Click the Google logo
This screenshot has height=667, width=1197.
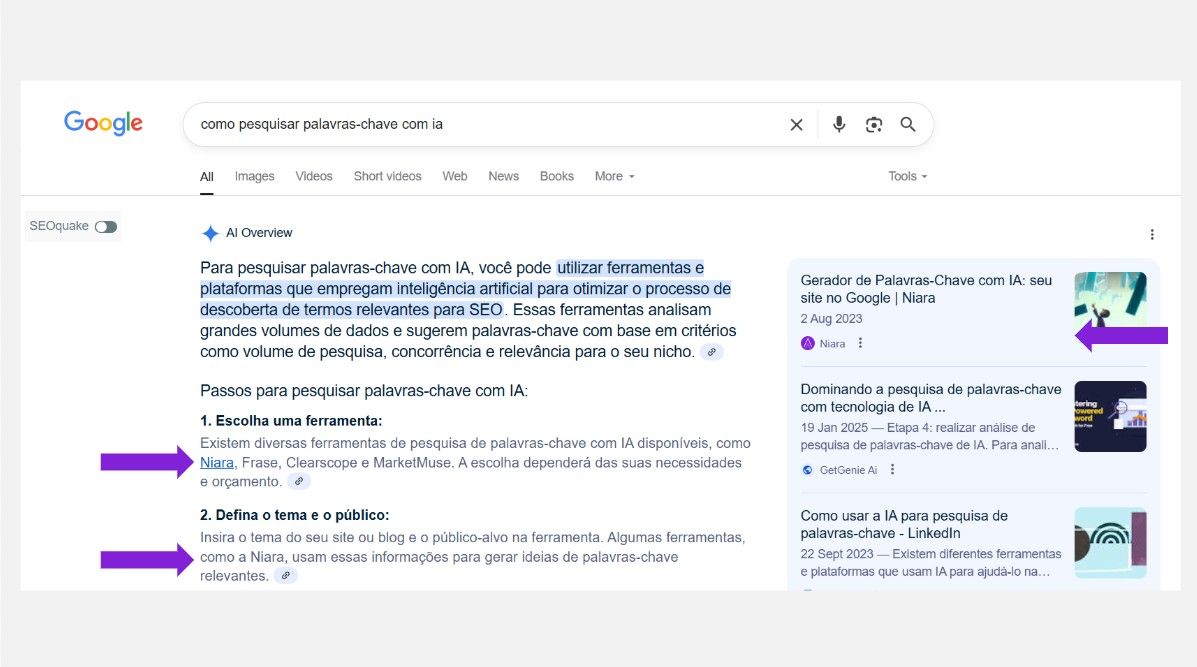103,123
